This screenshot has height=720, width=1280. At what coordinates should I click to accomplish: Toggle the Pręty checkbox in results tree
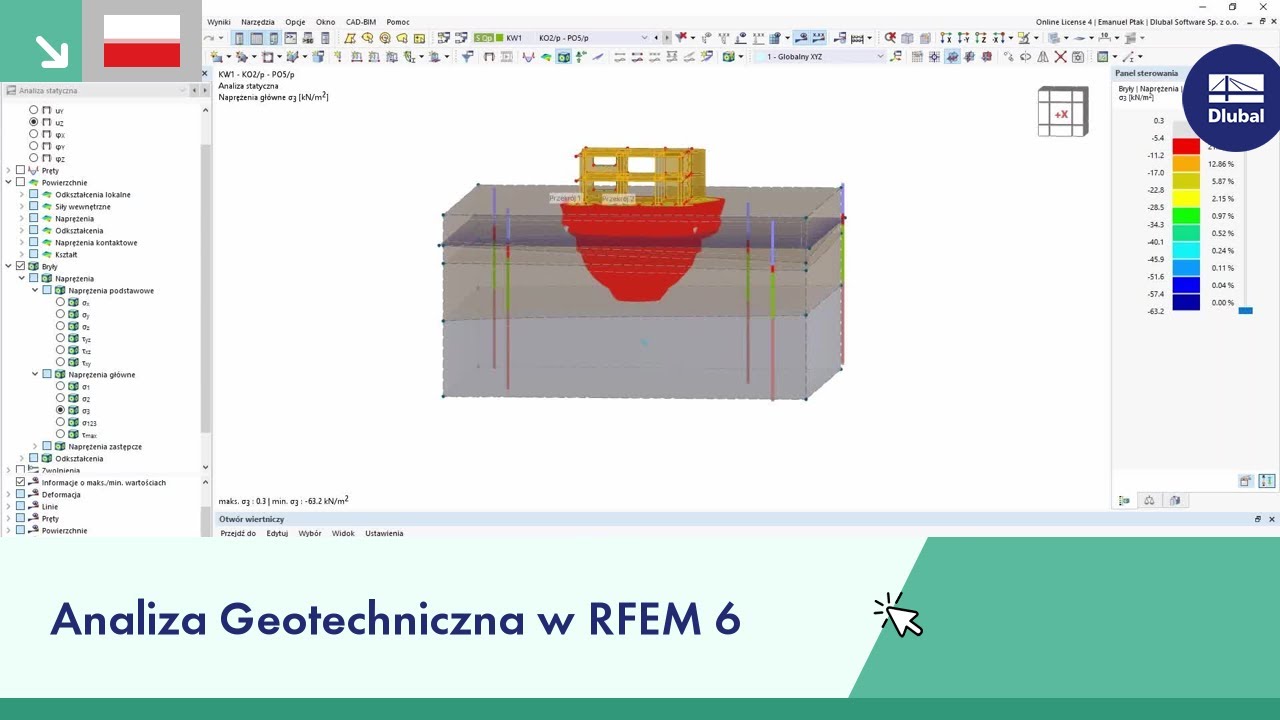pos(20,170)
